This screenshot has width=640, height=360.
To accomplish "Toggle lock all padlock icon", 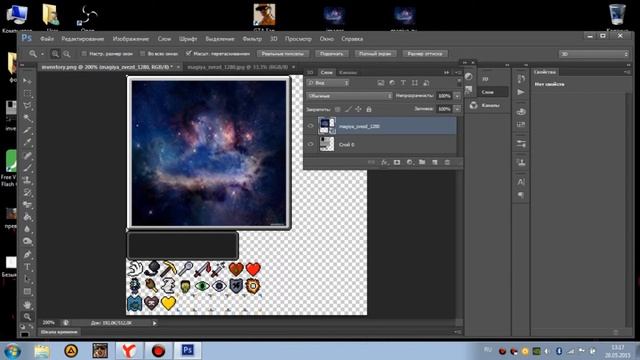I will click(x=369, y=109).
